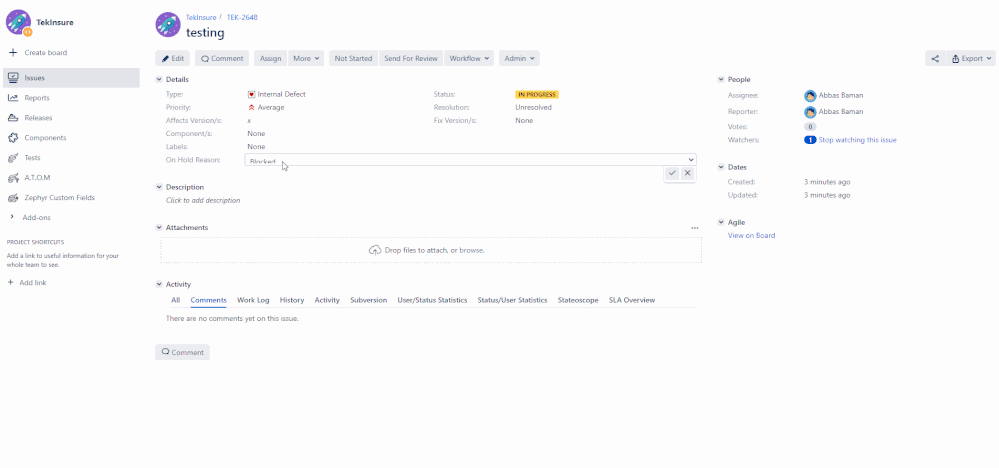999x468 pixels.
Task: Click the Assign button
Action: pos(271,59)
